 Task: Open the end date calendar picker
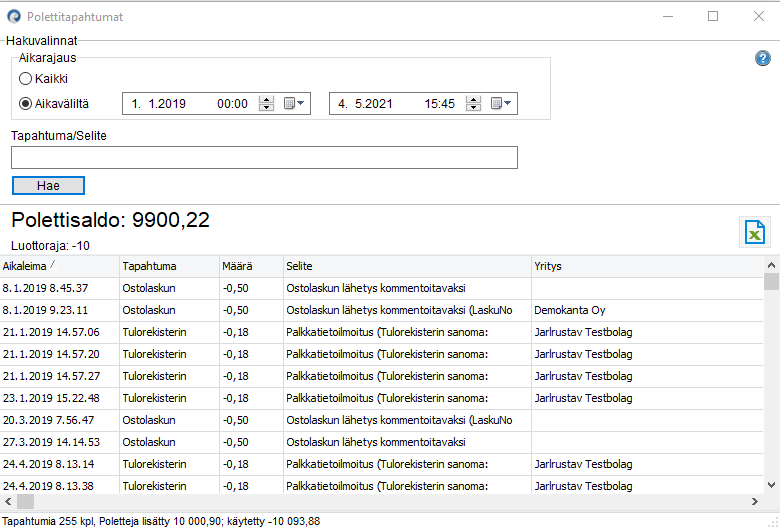pyautogui.click(x=501, y=103)
